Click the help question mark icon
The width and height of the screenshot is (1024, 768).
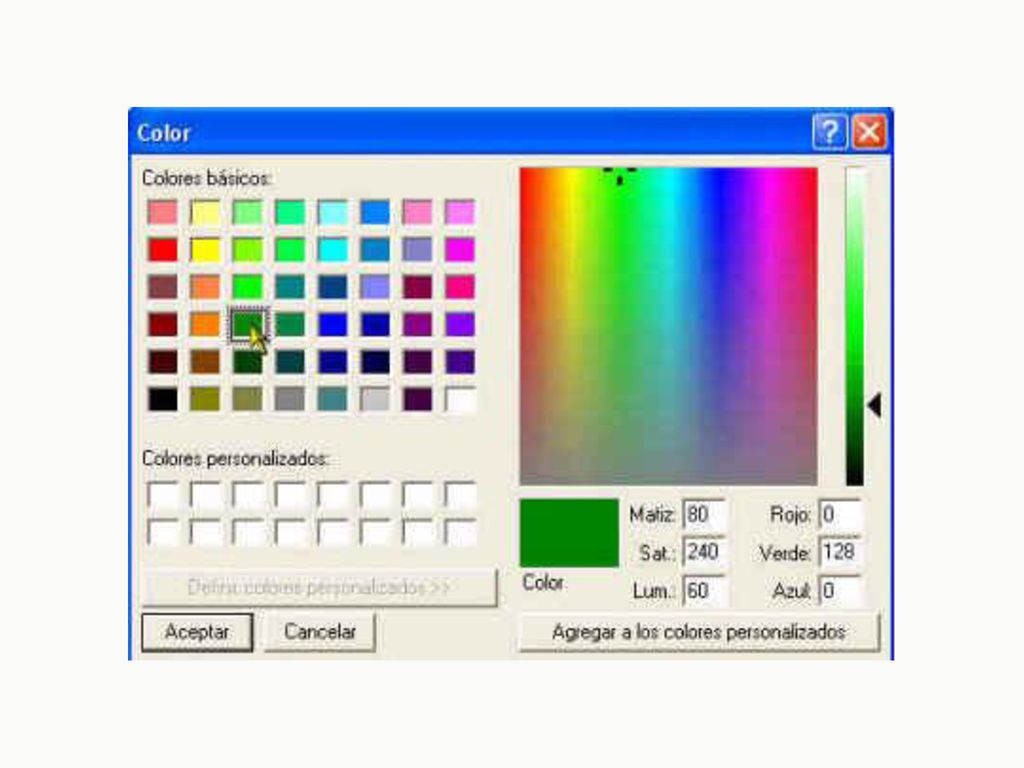point(829,133)
